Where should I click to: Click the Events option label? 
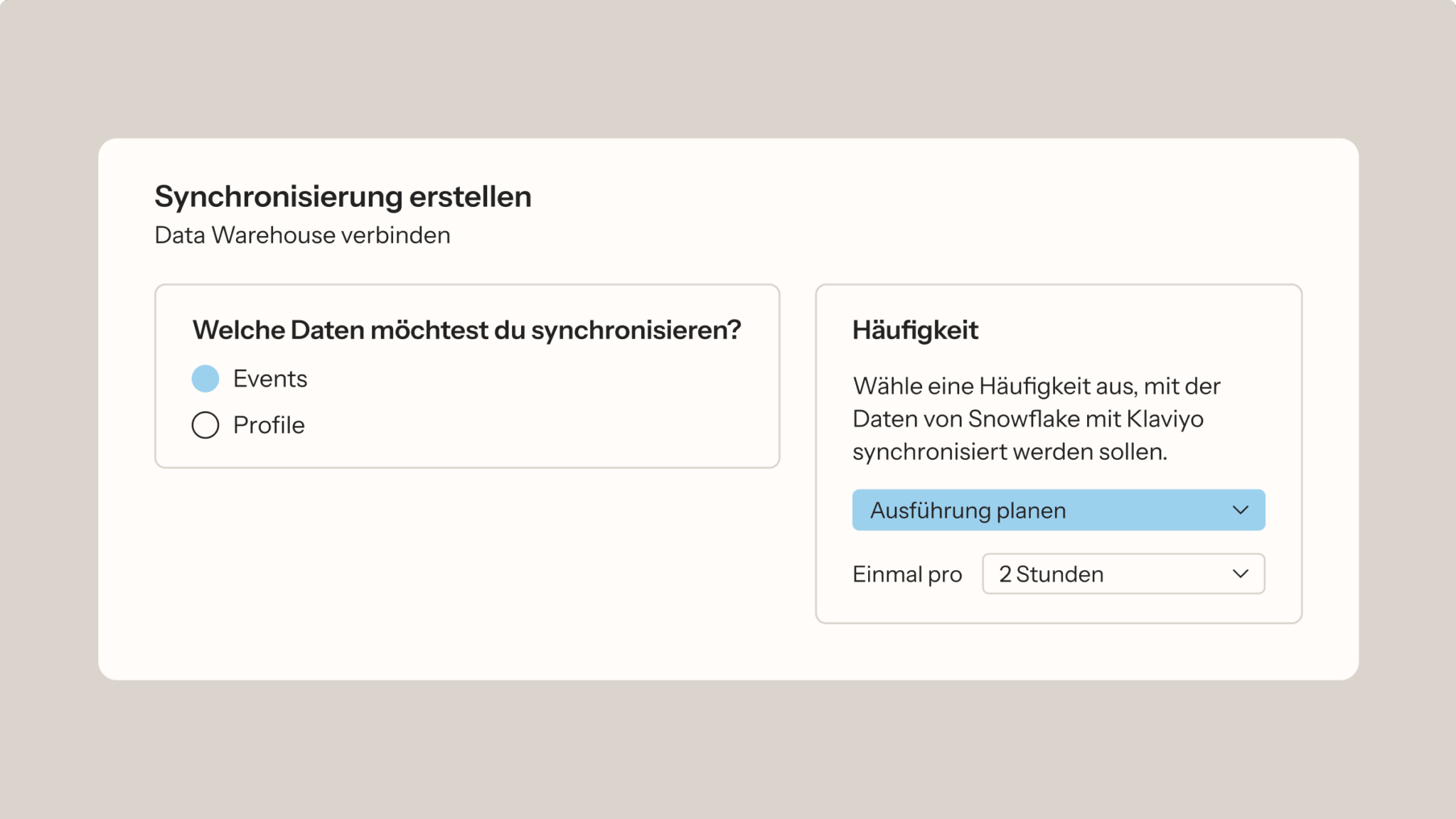(x=270, y=379)
